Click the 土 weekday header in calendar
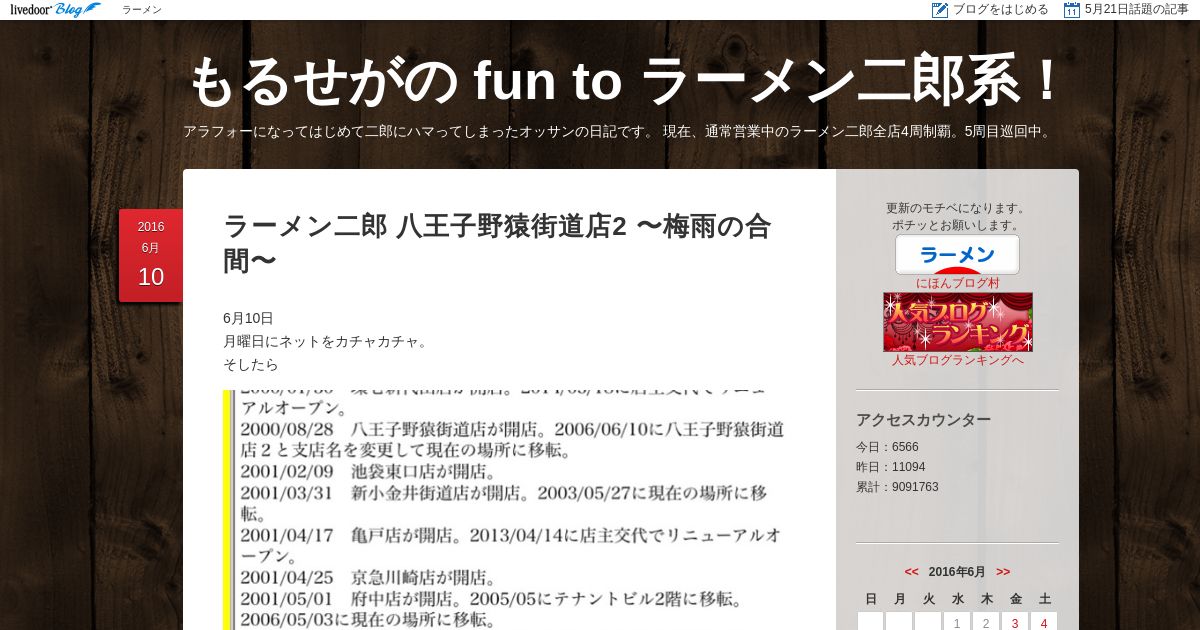The image size is (1200, 630). tap(1044, 599)
